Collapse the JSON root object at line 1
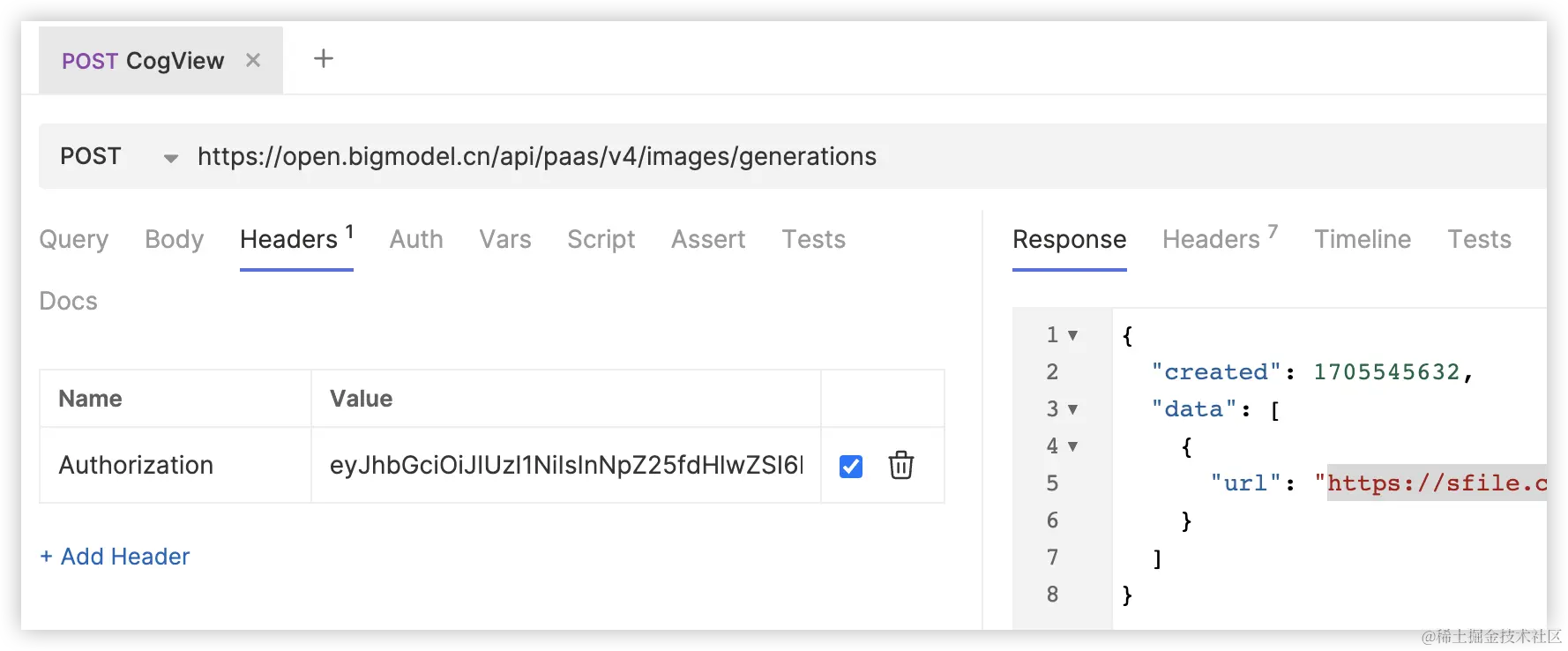 click(x=1072, y=335)
